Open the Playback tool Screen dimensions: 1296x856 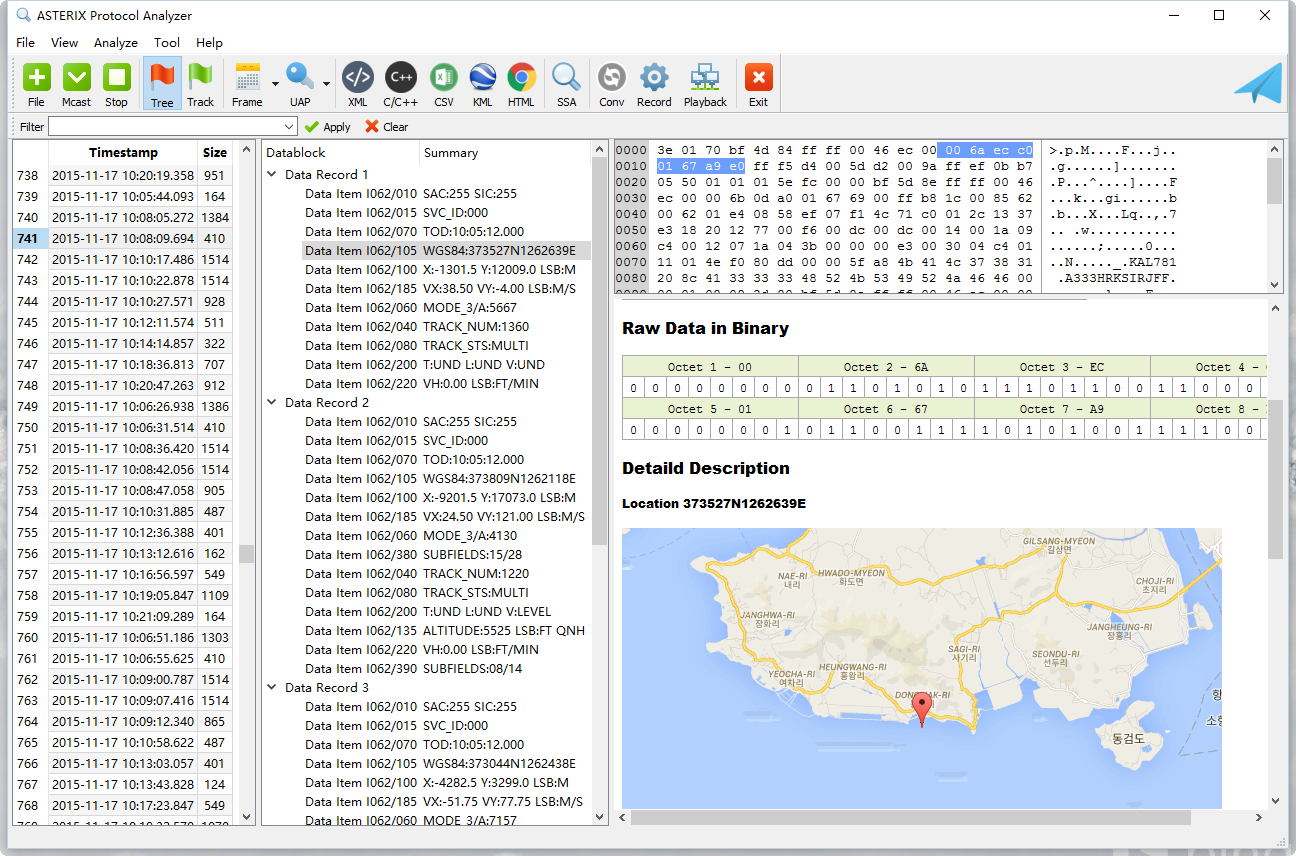coord(706,85)
